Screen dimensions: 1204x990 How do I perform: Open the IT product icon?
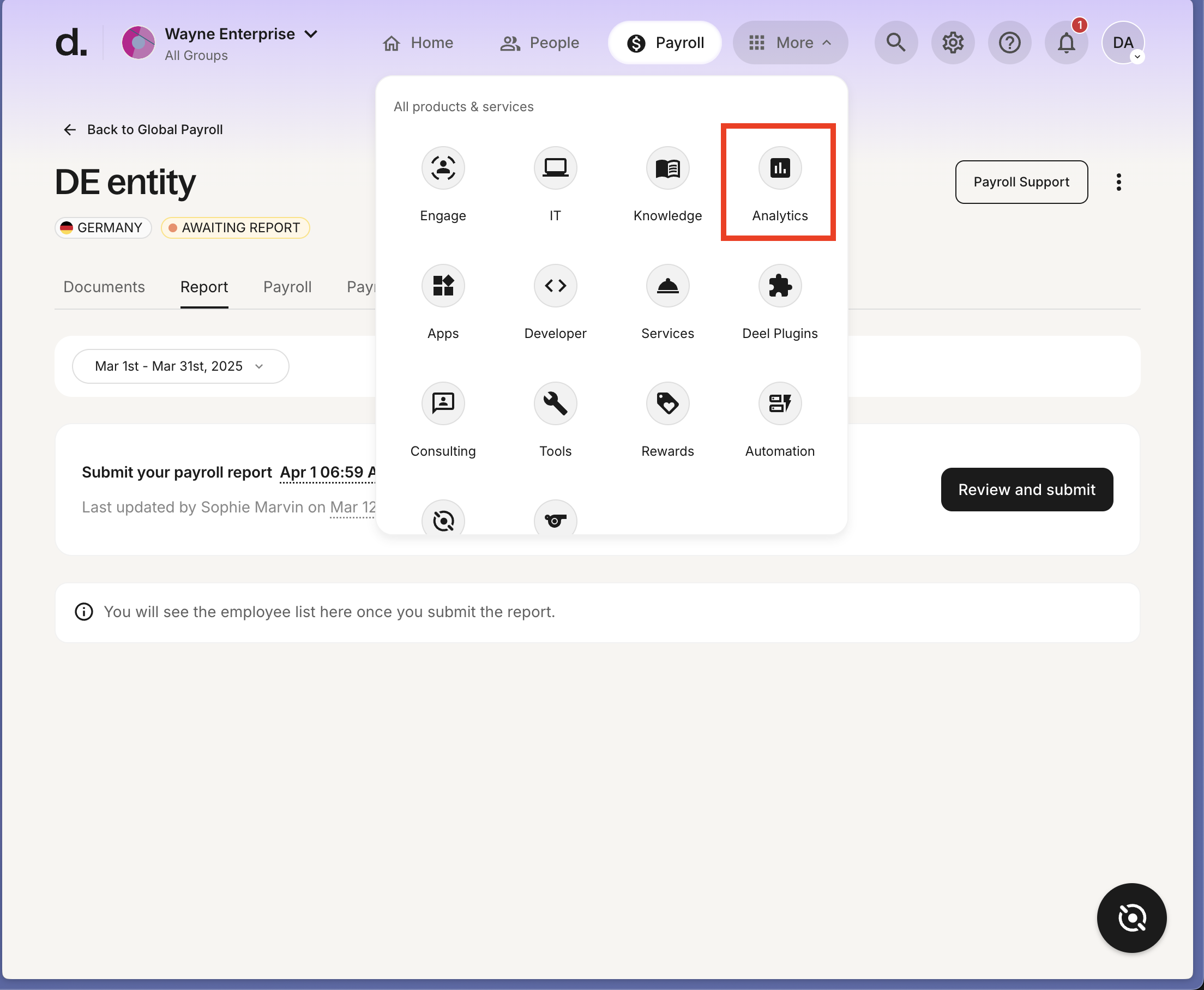pos(555,168)
